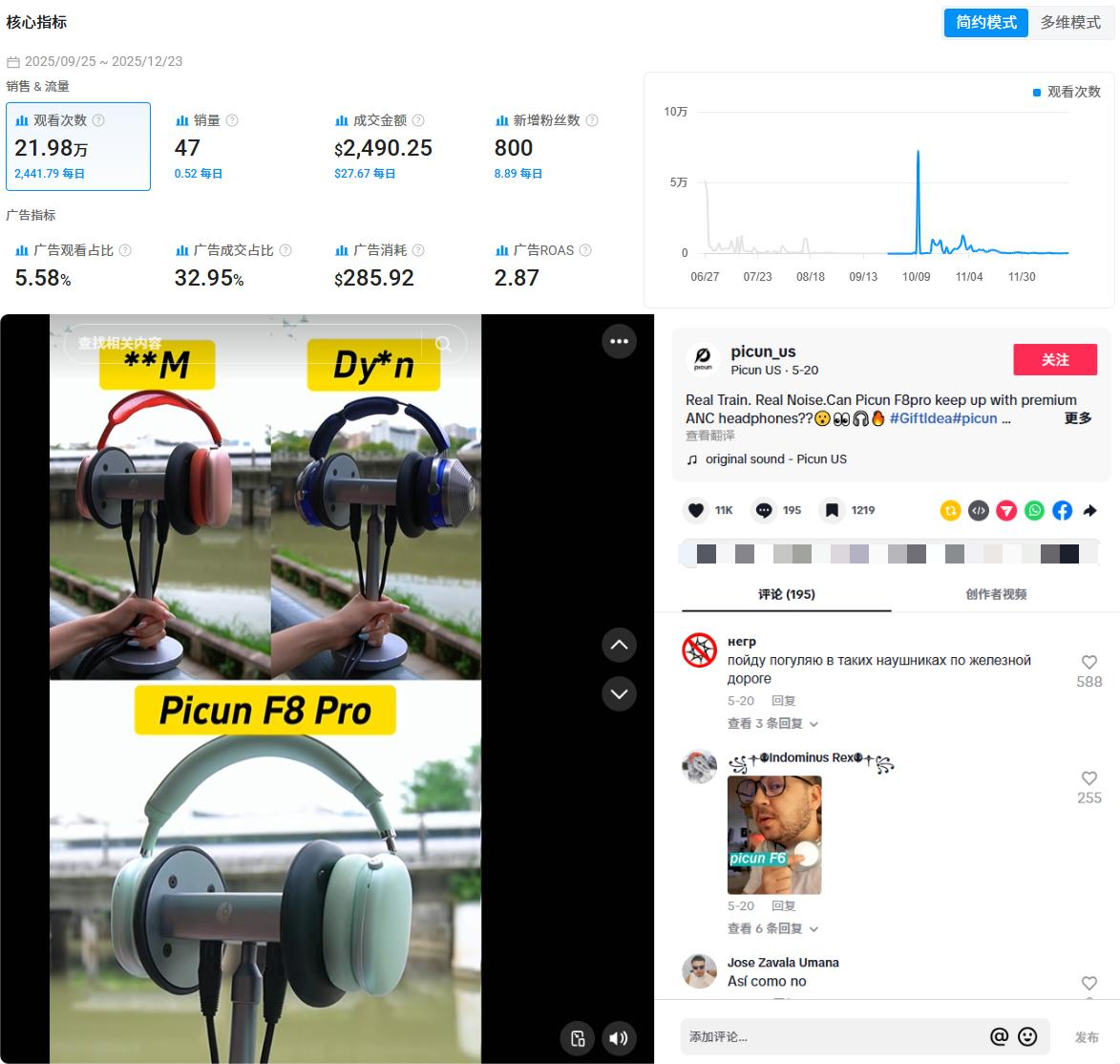Open the emoji picker smiley icon

click(x=1026, y=1037)
